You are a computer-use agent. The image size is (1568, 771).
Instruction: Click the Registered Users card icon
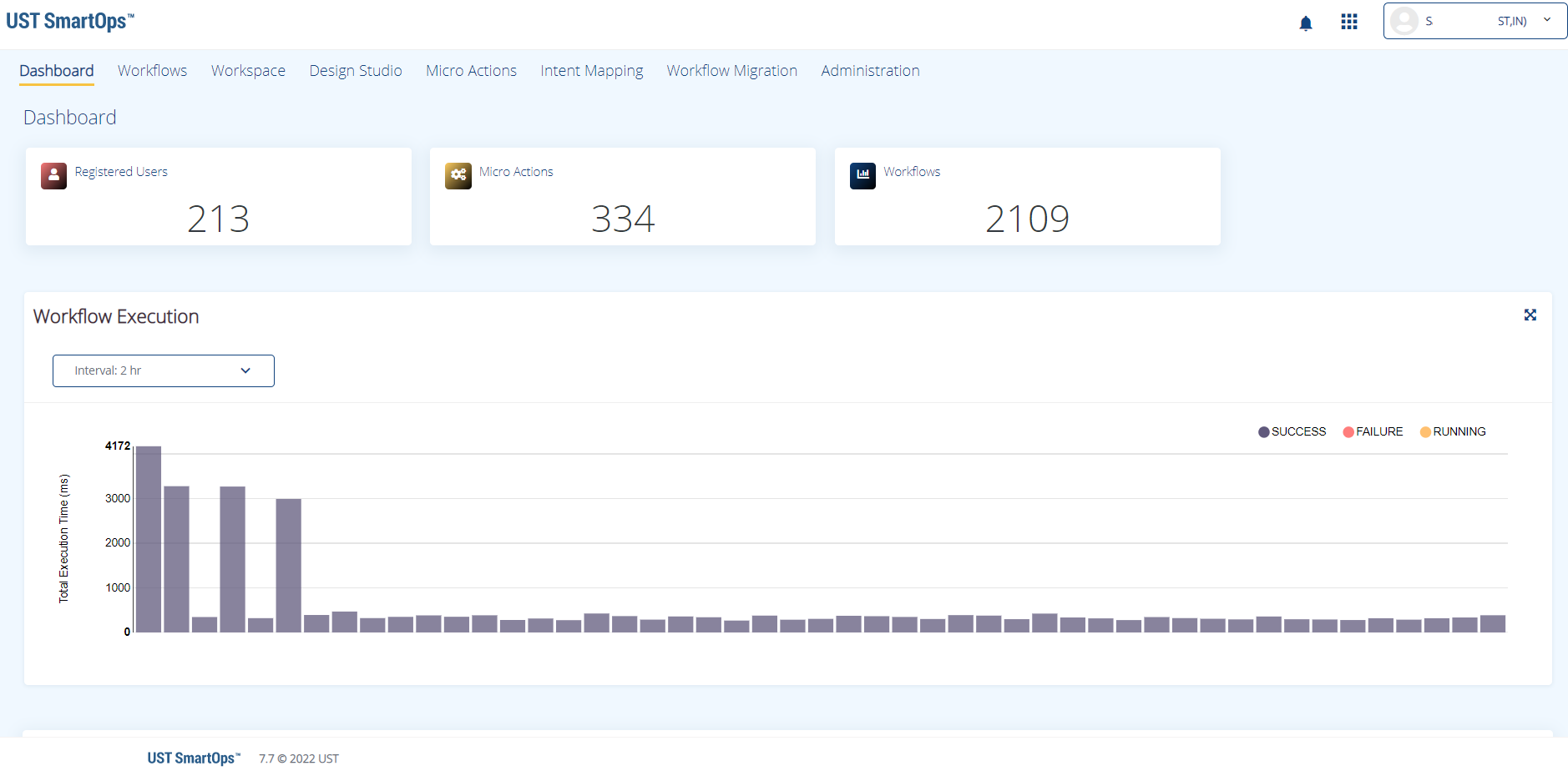point(54,176)
